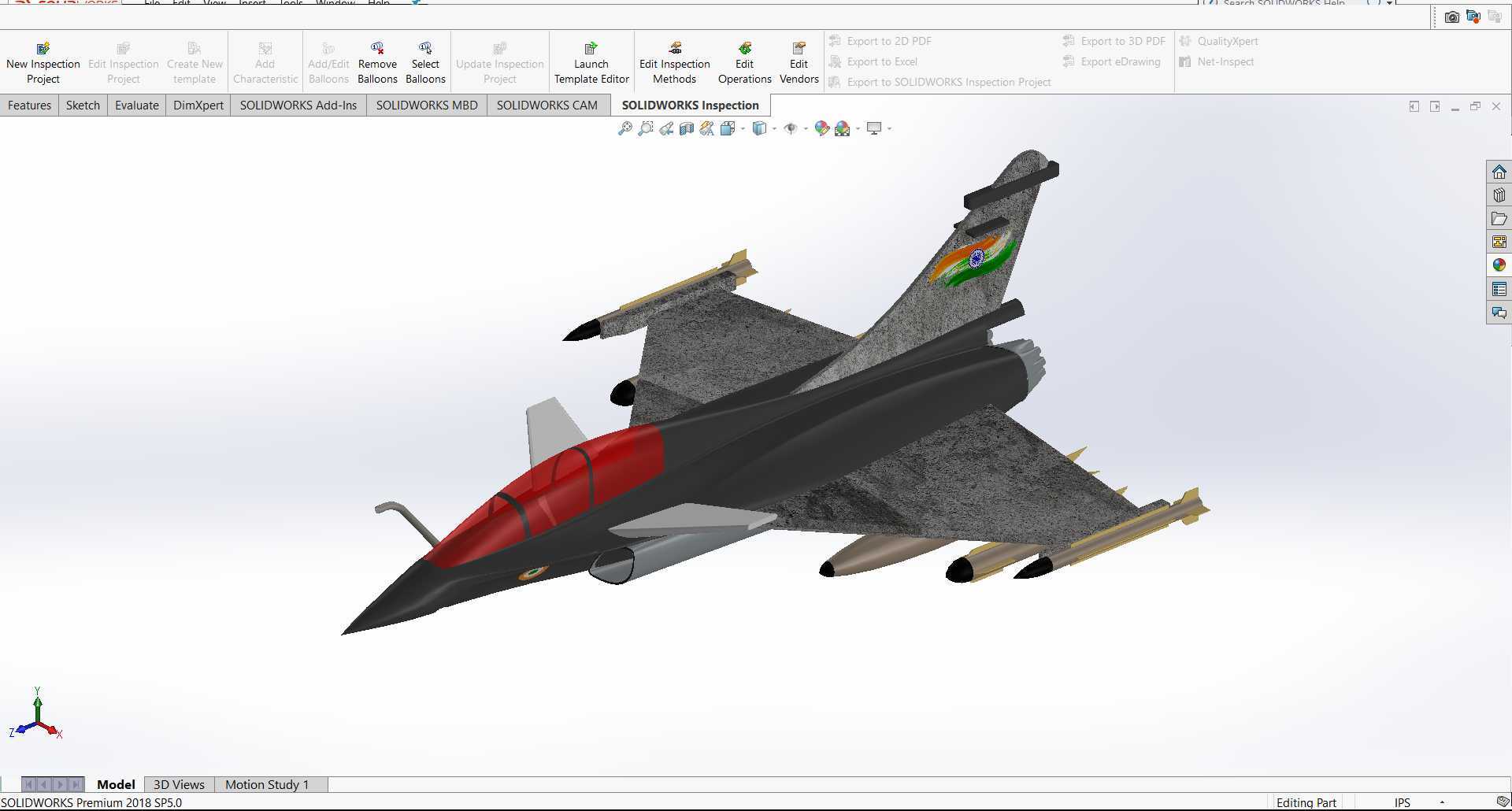The height and width of the screenshot is (811, 1512).
Task: Open the Custom Properties pane
Action: (x=1499, y=289)
